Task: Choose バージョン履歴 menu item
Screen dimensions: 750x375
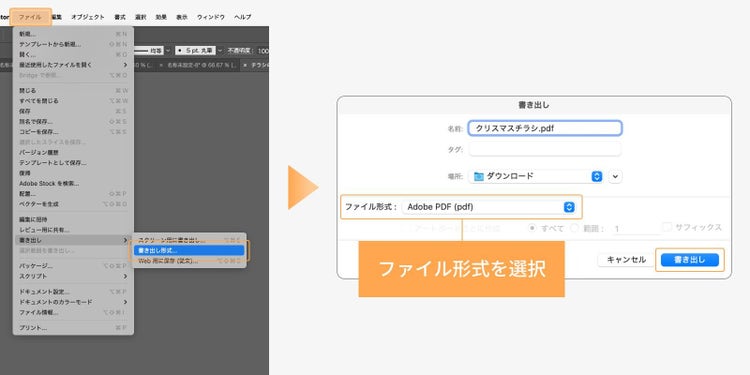Action: [x=73, y=153]
